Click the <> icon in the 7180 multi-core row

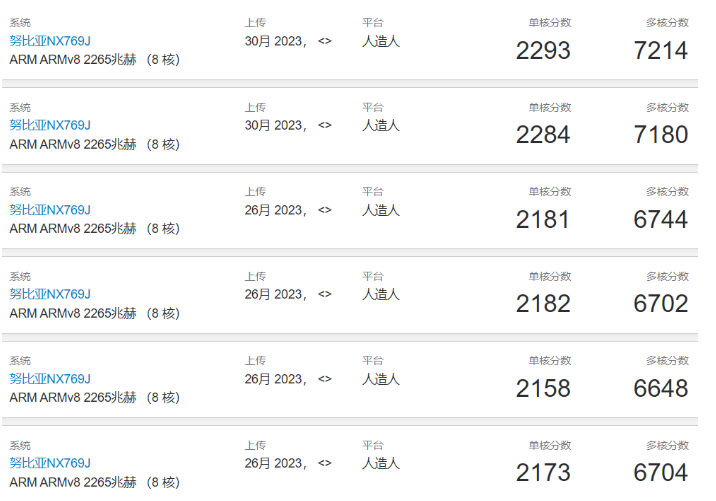325,125
